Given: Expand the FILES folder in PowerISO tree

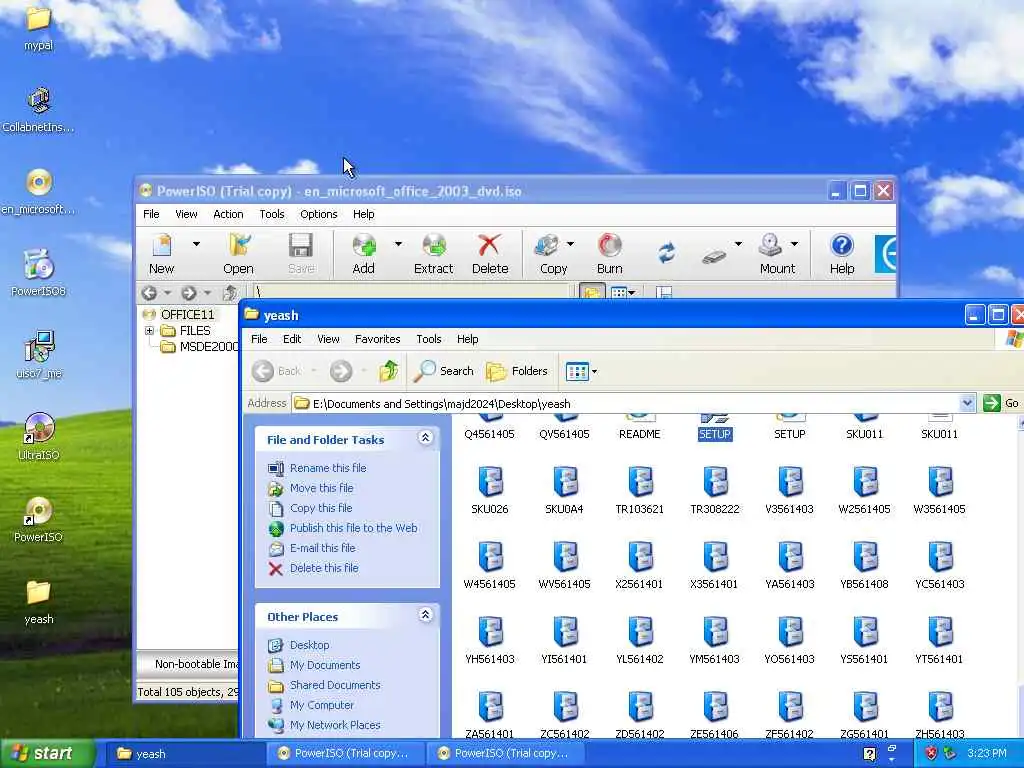Looking at the screenshot, I should 150,331.
